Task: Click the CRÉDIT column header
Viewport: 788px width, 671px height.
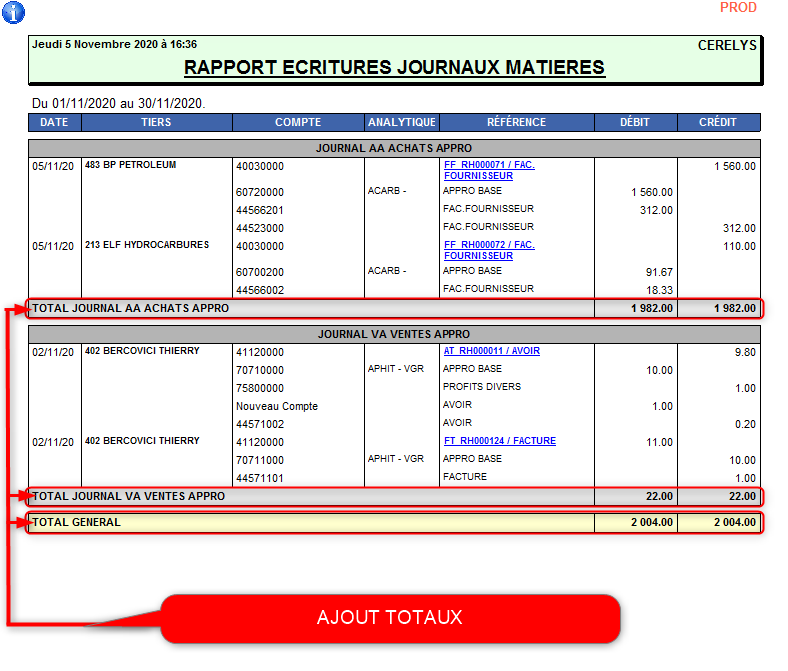Action: 718,122
